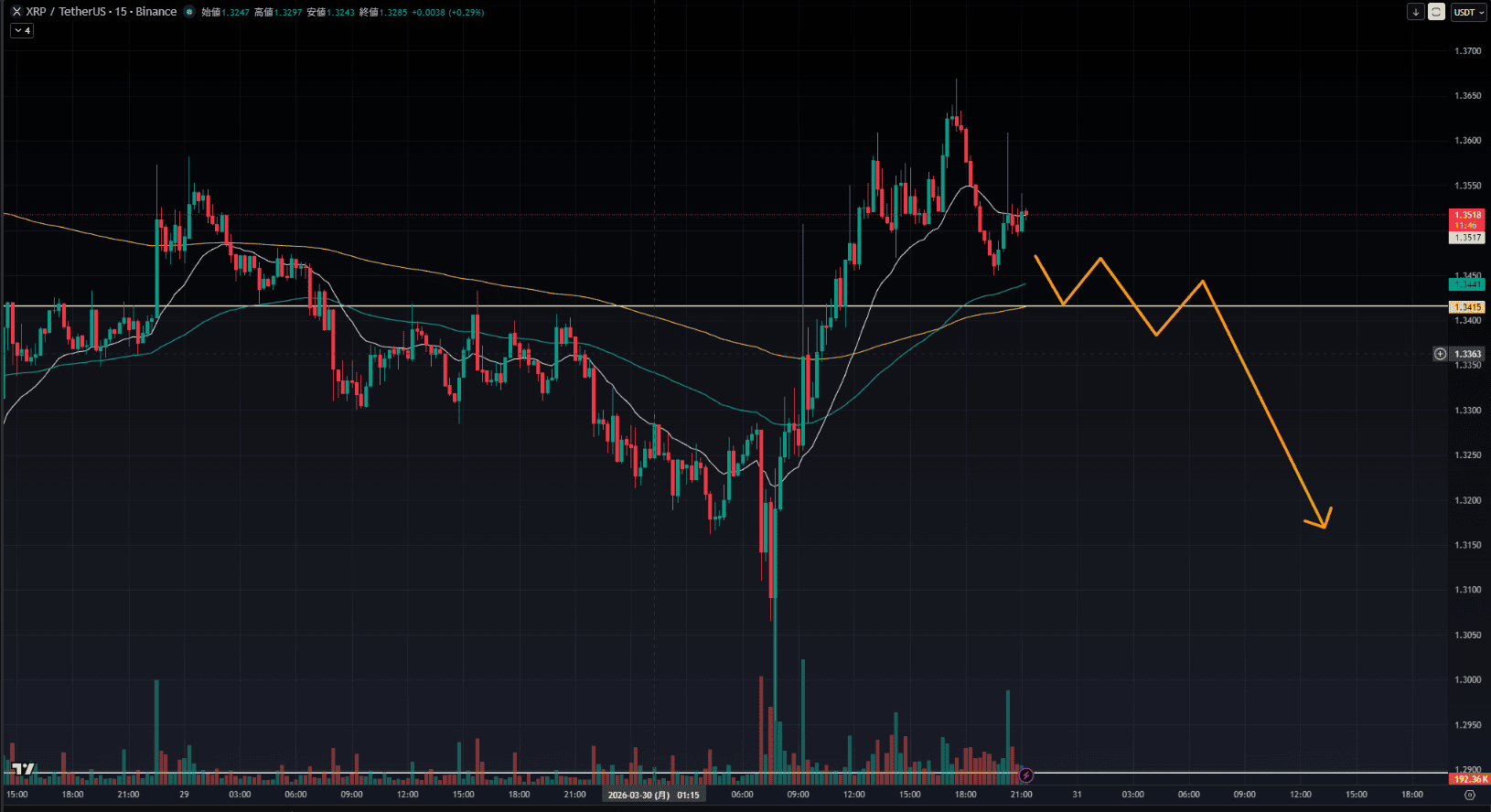
Task: Expand the collapsed indicators legend showing 4
Action: [22, 31]
